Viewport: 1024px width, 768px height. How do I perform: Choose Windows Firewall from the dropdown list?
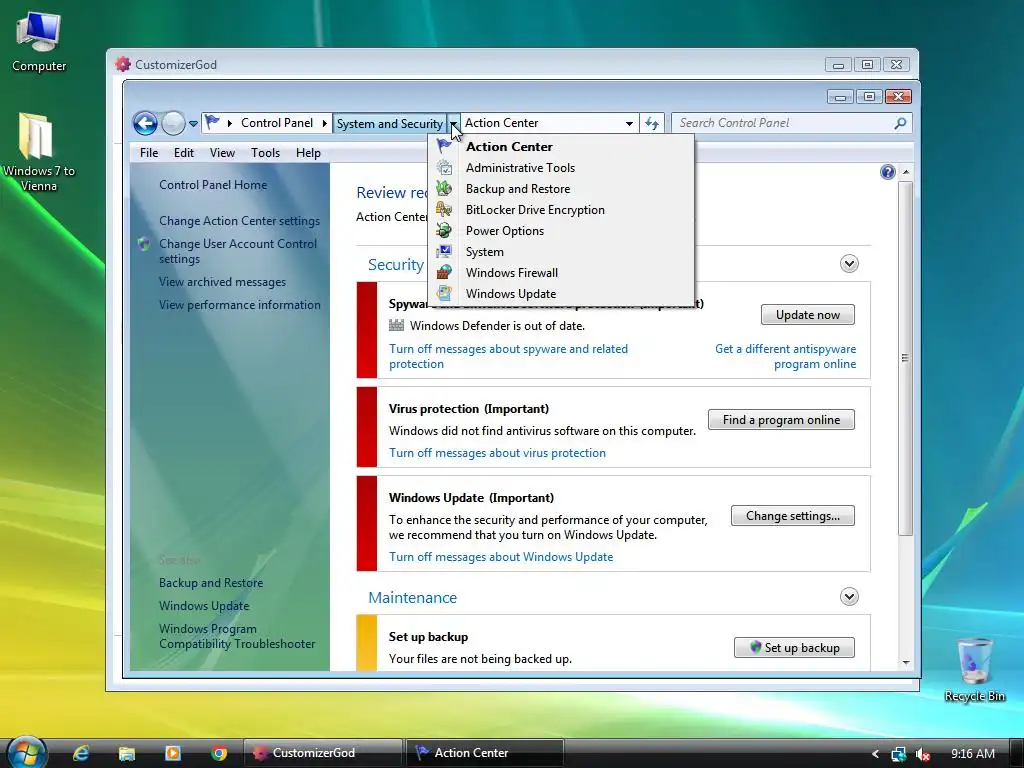[x=561, y=272]
